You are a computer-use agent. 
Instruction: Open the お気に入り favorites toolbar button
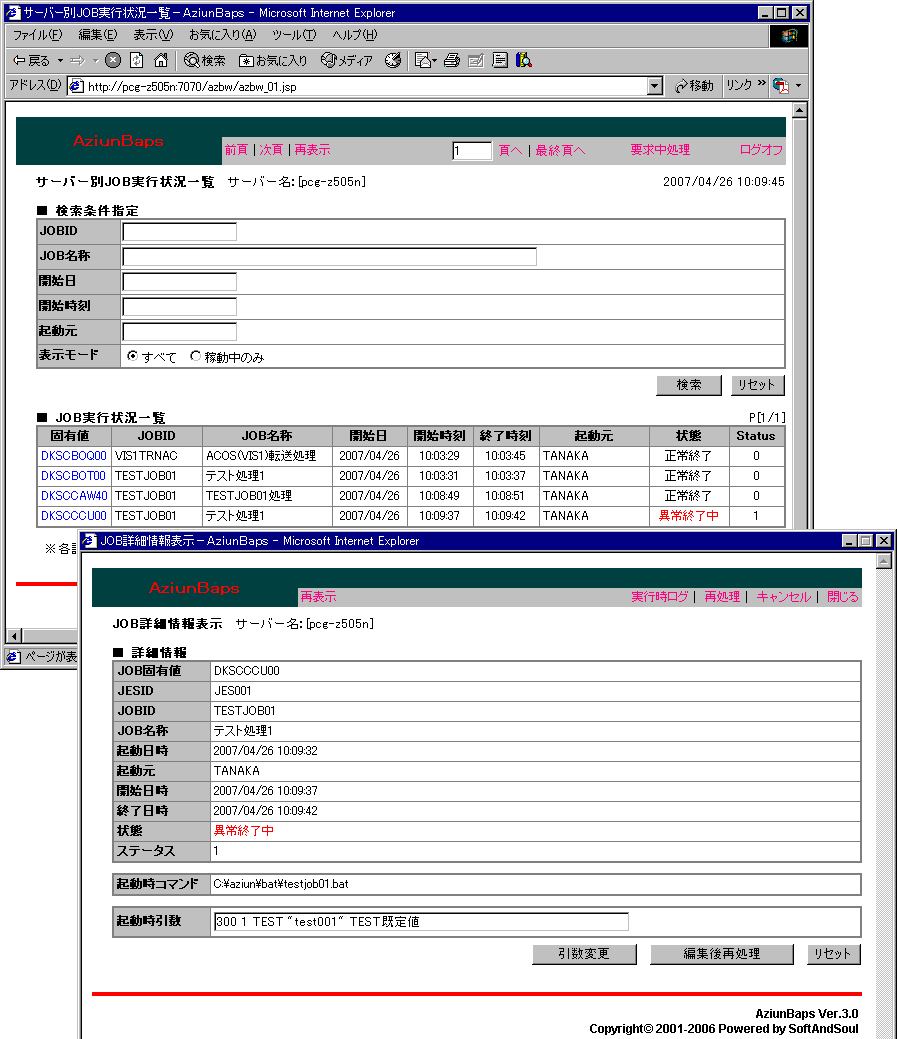coord(273,60)
